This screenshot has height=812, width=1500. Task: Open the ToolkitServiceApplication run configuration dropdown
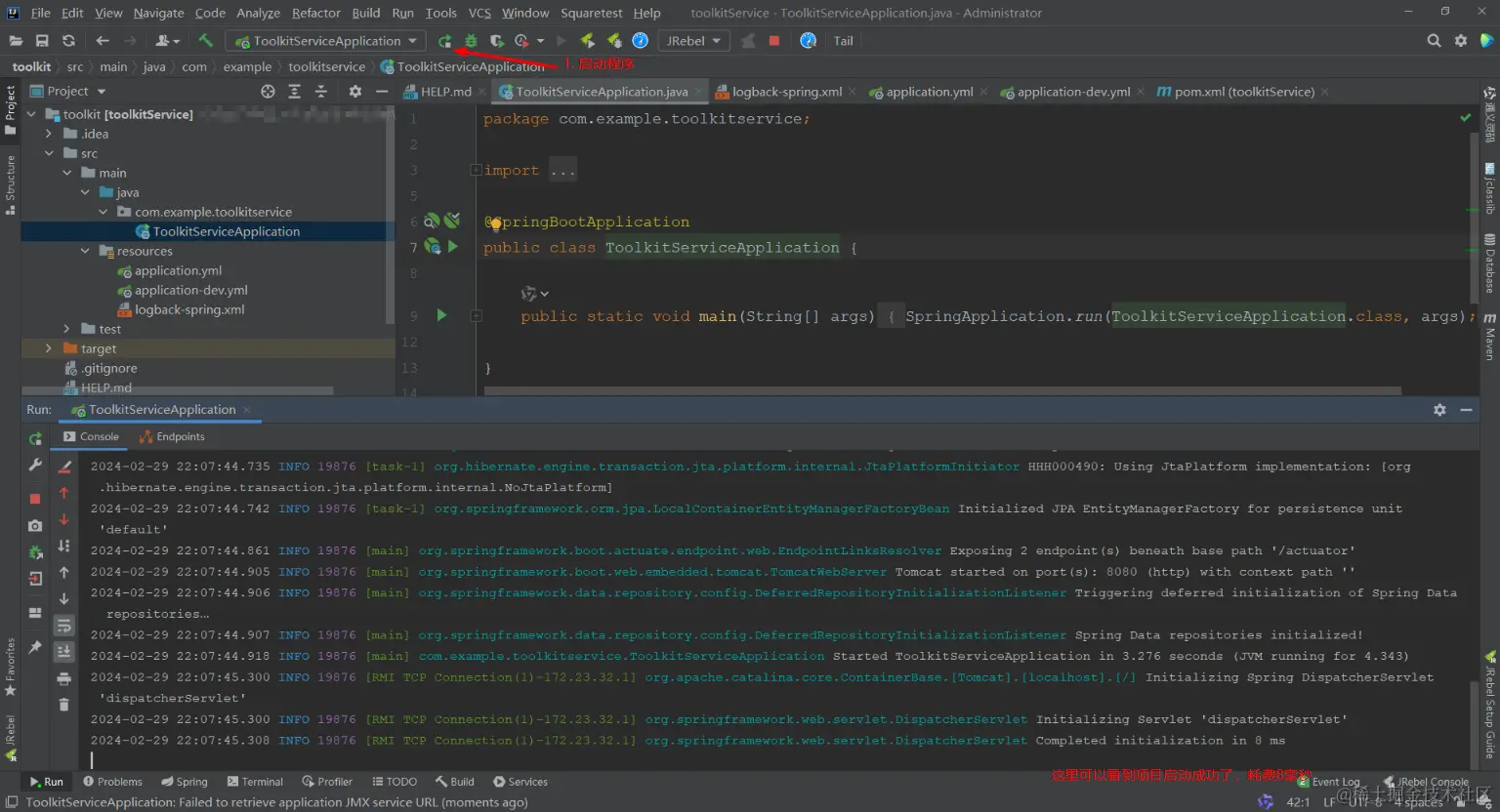(326, 41)
